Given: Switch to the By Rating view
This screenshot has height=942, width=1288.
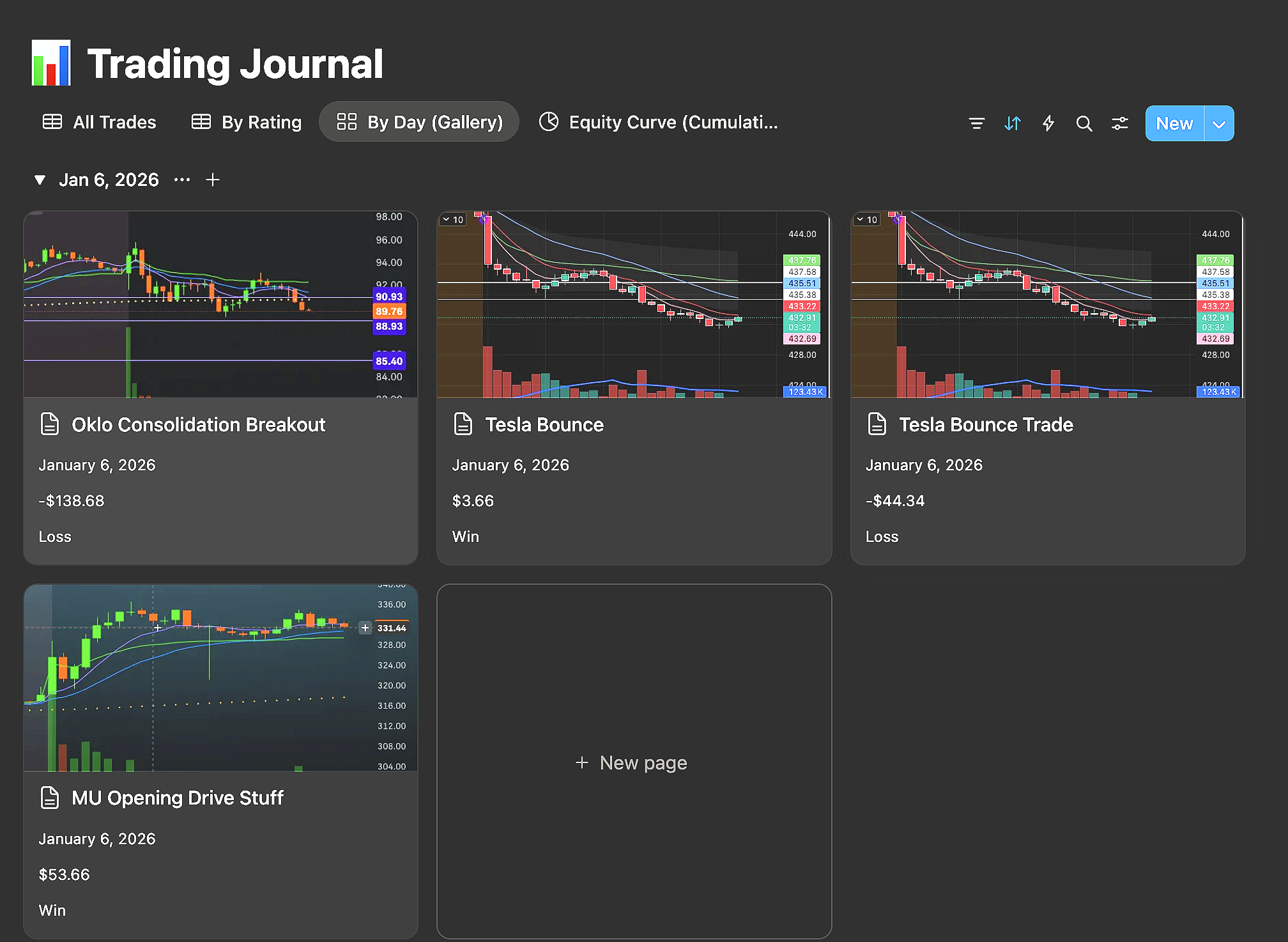Looking at the screenshot, I should click(245, 122).
